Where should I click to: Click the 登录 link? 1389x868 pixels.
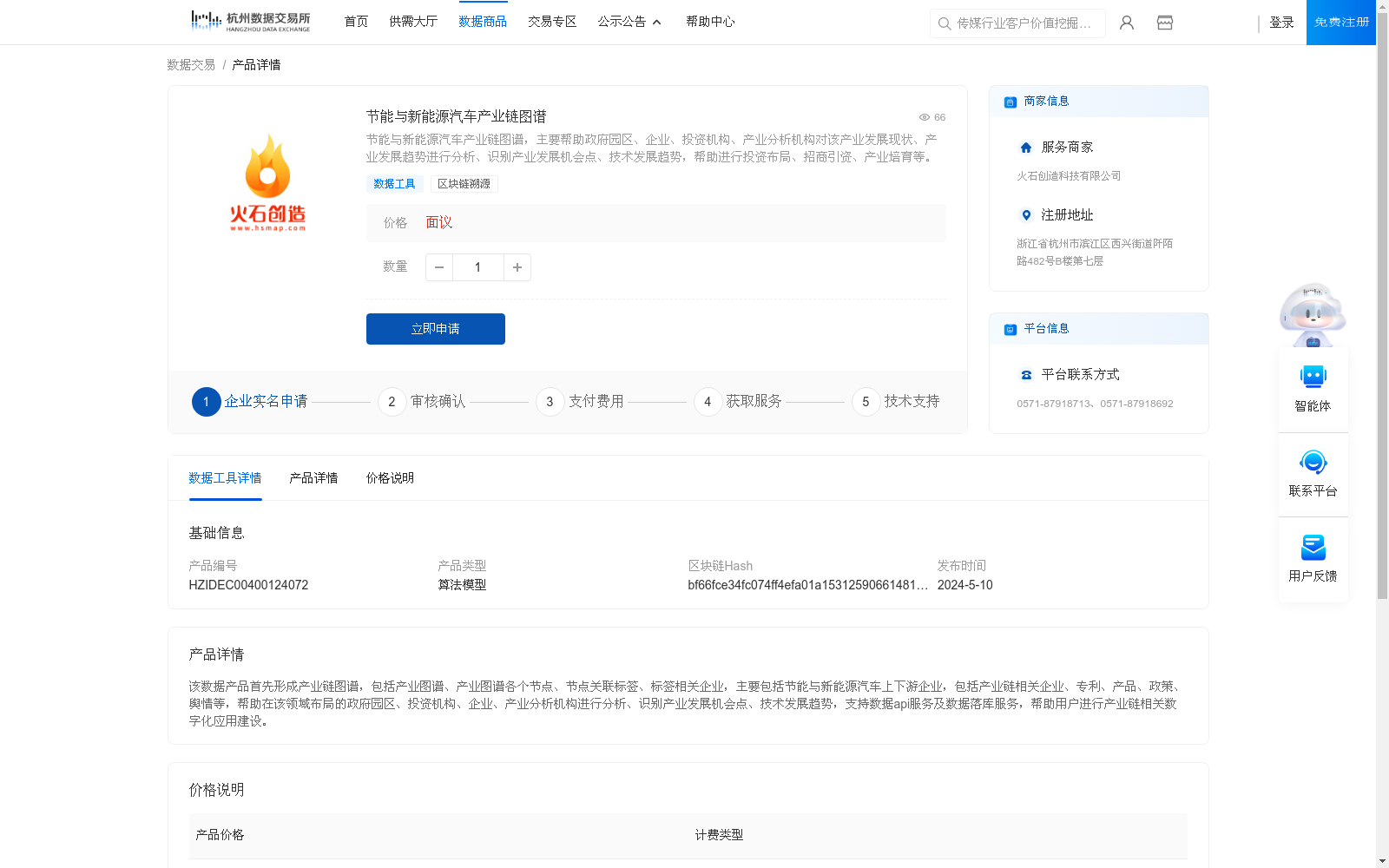[1281, 23]
